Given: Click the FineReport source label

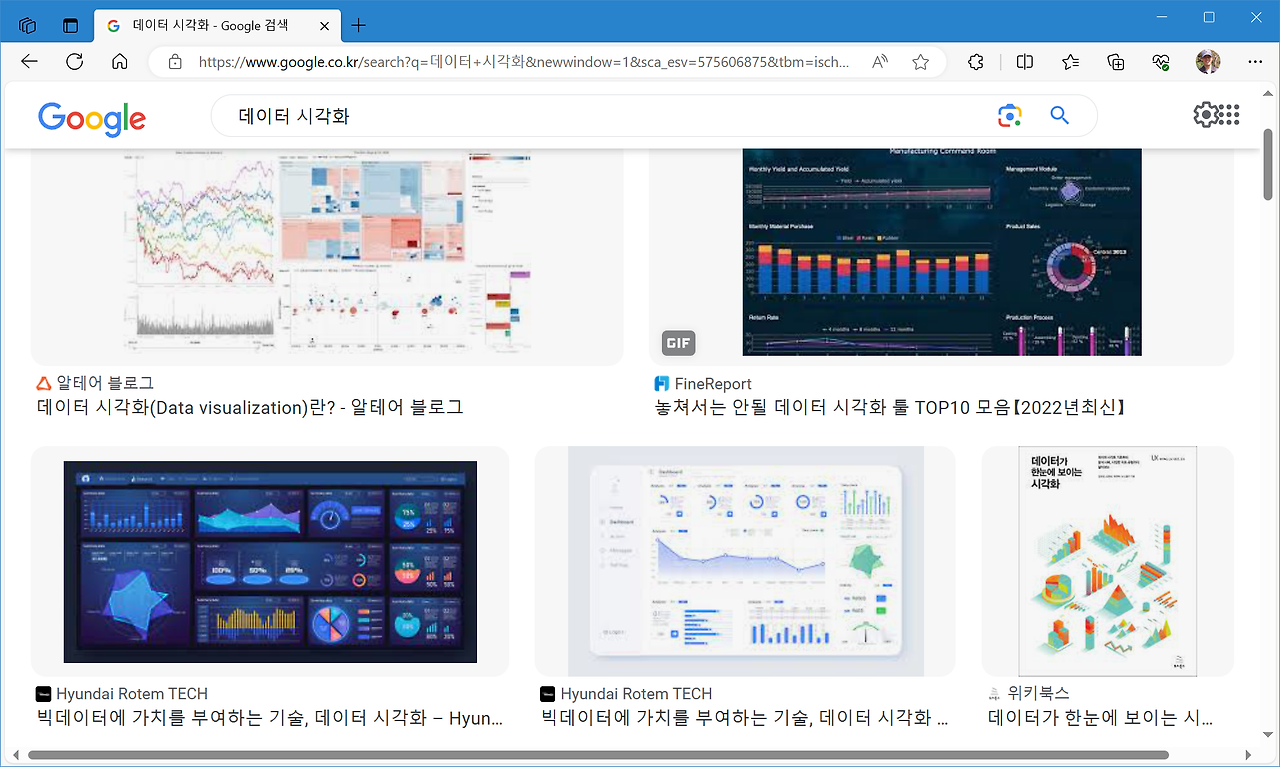Looking at the screenshot, I should click(x=713, y=384).
